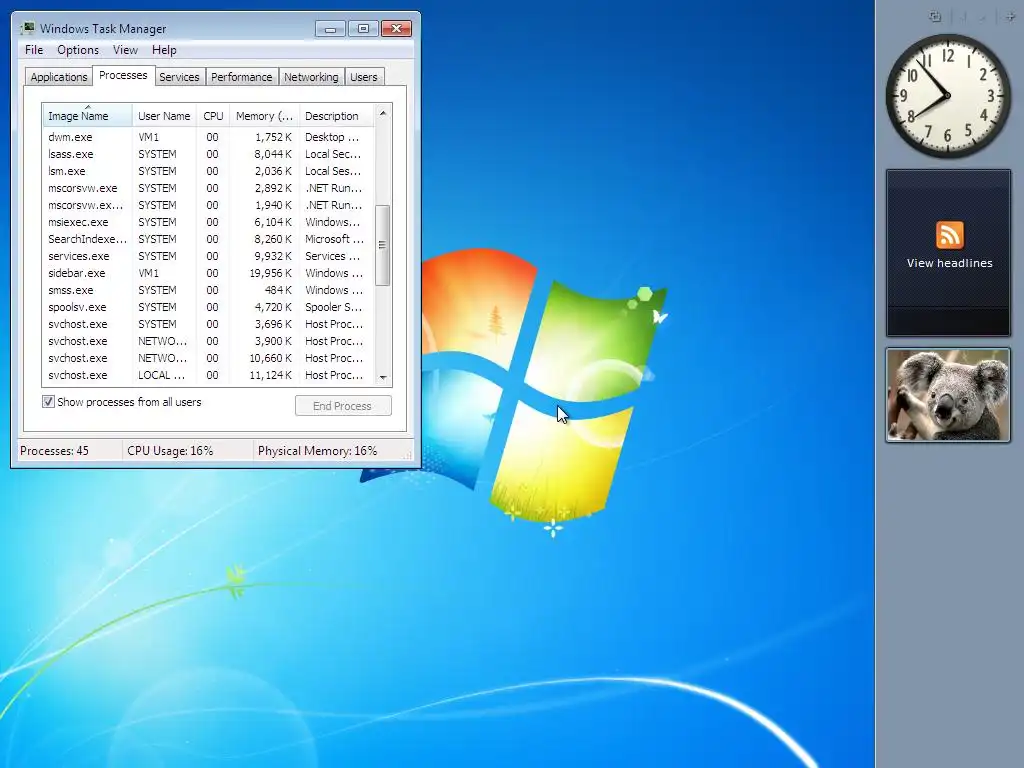Viewport: 1024px width, 768px height.
Task: Switch to the Users tab
Action: [x=364, y=77]
